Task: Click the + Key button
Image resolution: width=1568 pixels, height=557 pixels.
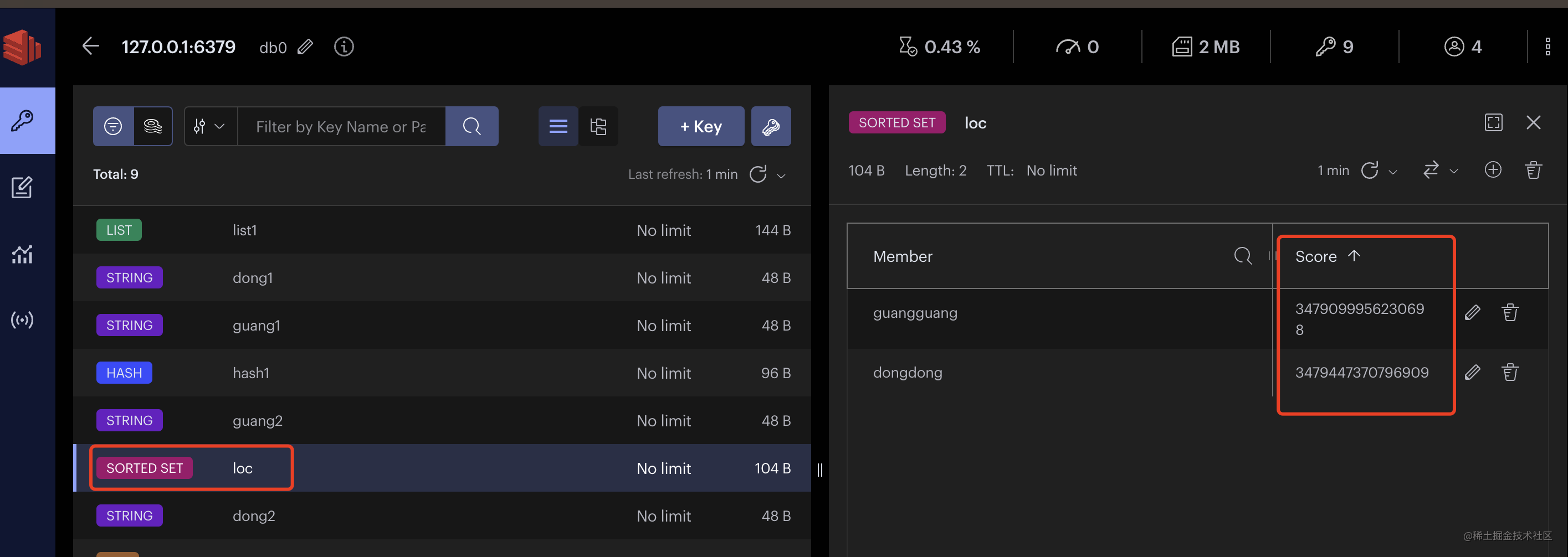Action: click(x=700, y=126)
